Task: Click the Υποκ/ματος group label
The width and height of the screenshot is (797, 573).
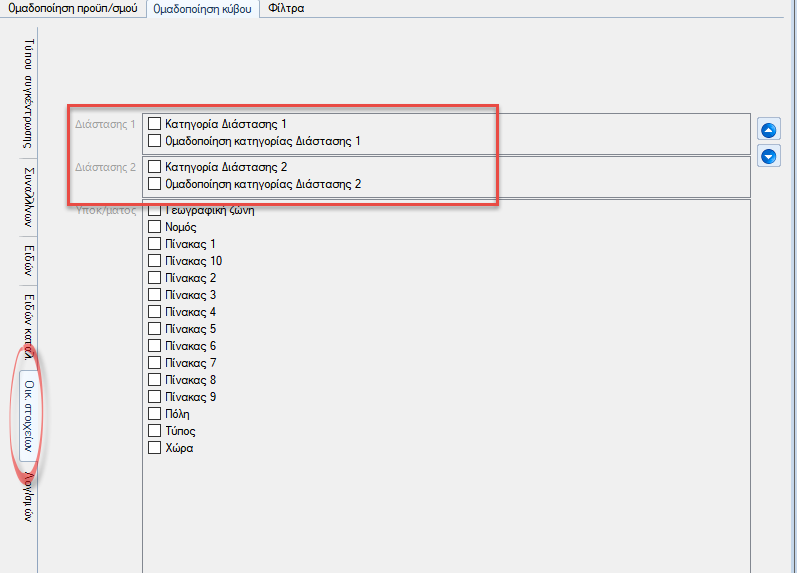Action: (106, 210)
